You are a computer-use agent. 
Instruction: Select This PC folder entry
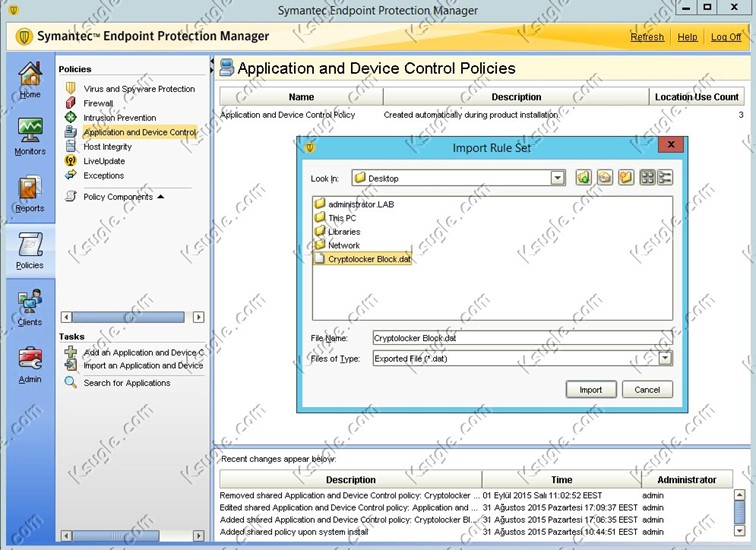click(336, 218)
